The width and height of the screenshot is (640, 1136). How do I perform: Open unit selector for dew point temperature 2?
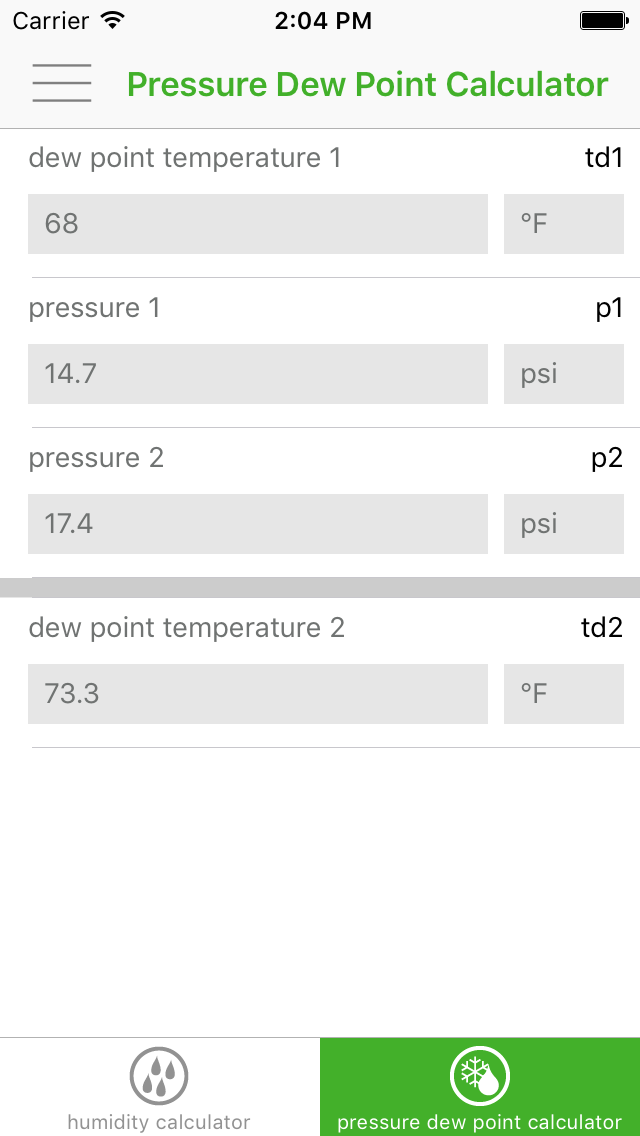pyautogui.click(x=563, y=694)
